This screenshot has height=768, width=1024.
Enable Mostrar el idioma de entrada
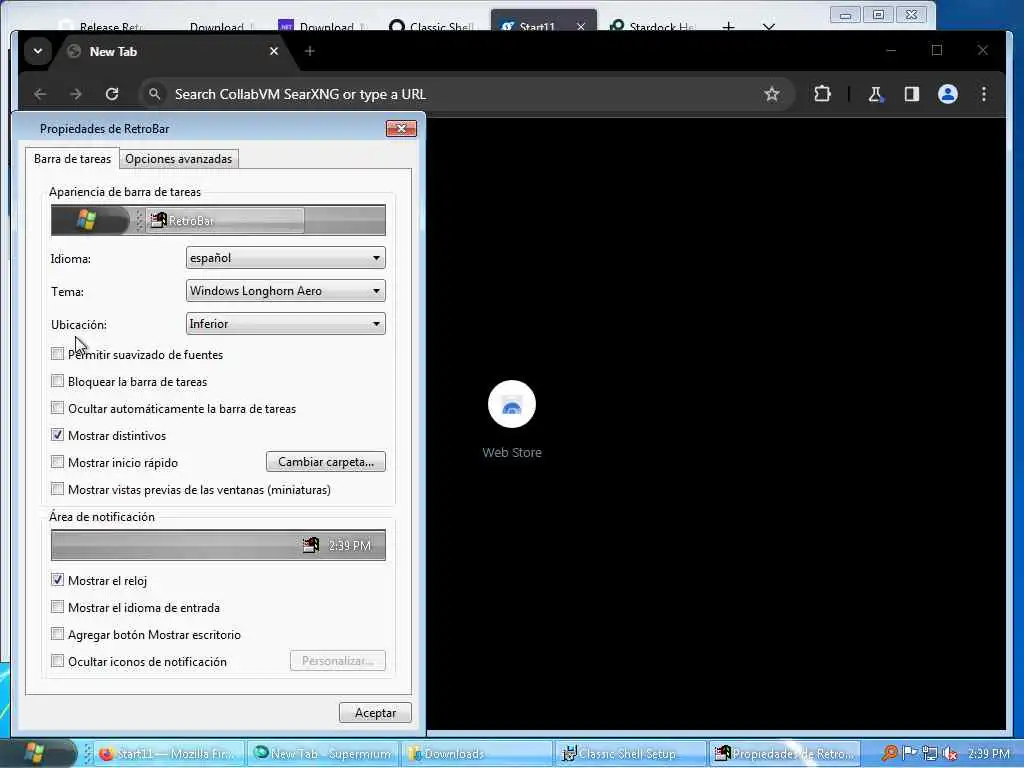coord(57,607)
